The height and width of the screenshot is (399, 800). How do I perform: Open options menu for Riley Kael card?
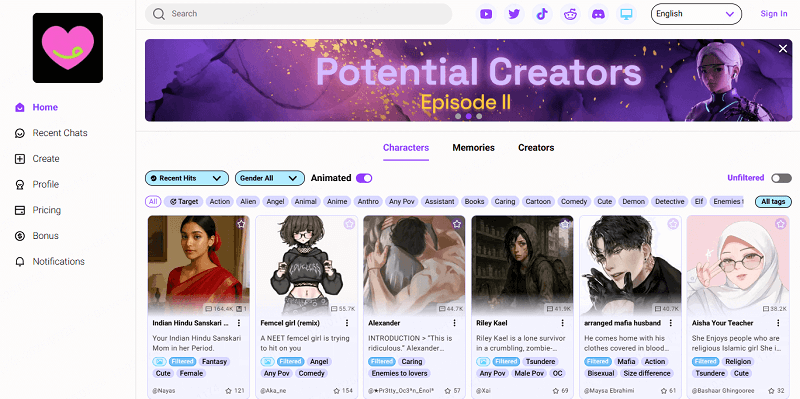563,323
